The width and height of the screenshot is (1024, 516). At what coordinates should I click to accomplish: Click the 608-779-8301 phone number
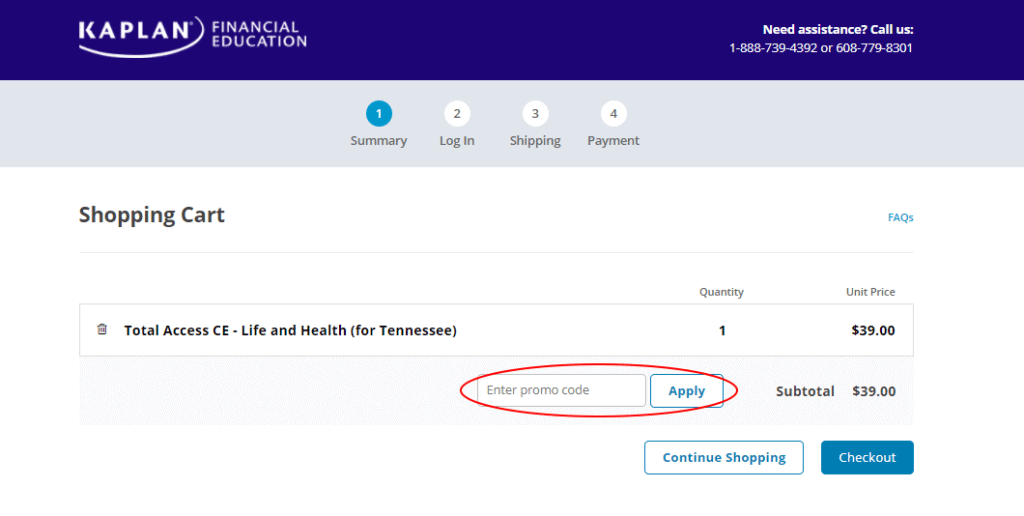[x=874, y=48]
